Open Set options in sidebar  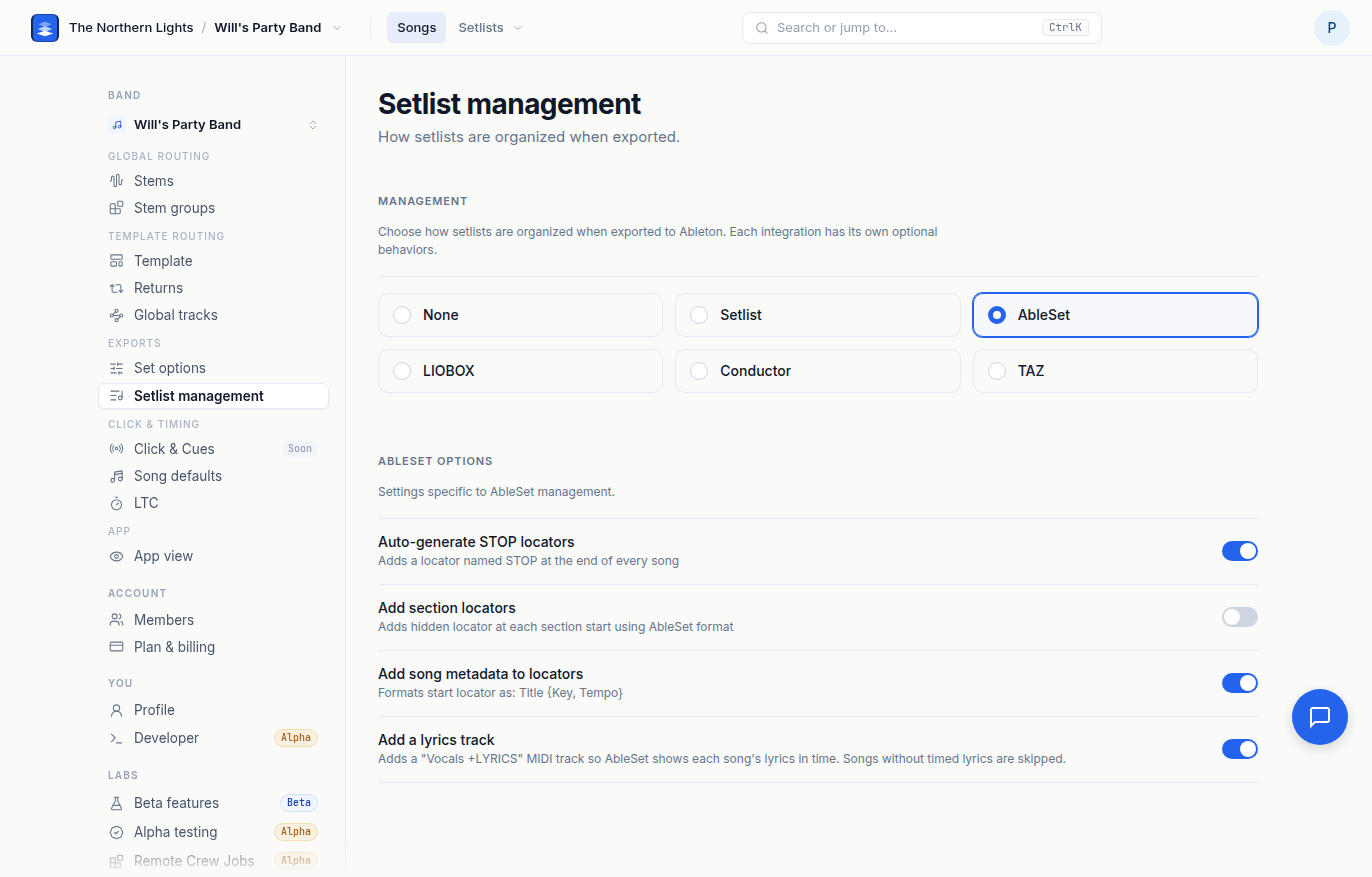[x=213, y=368]
